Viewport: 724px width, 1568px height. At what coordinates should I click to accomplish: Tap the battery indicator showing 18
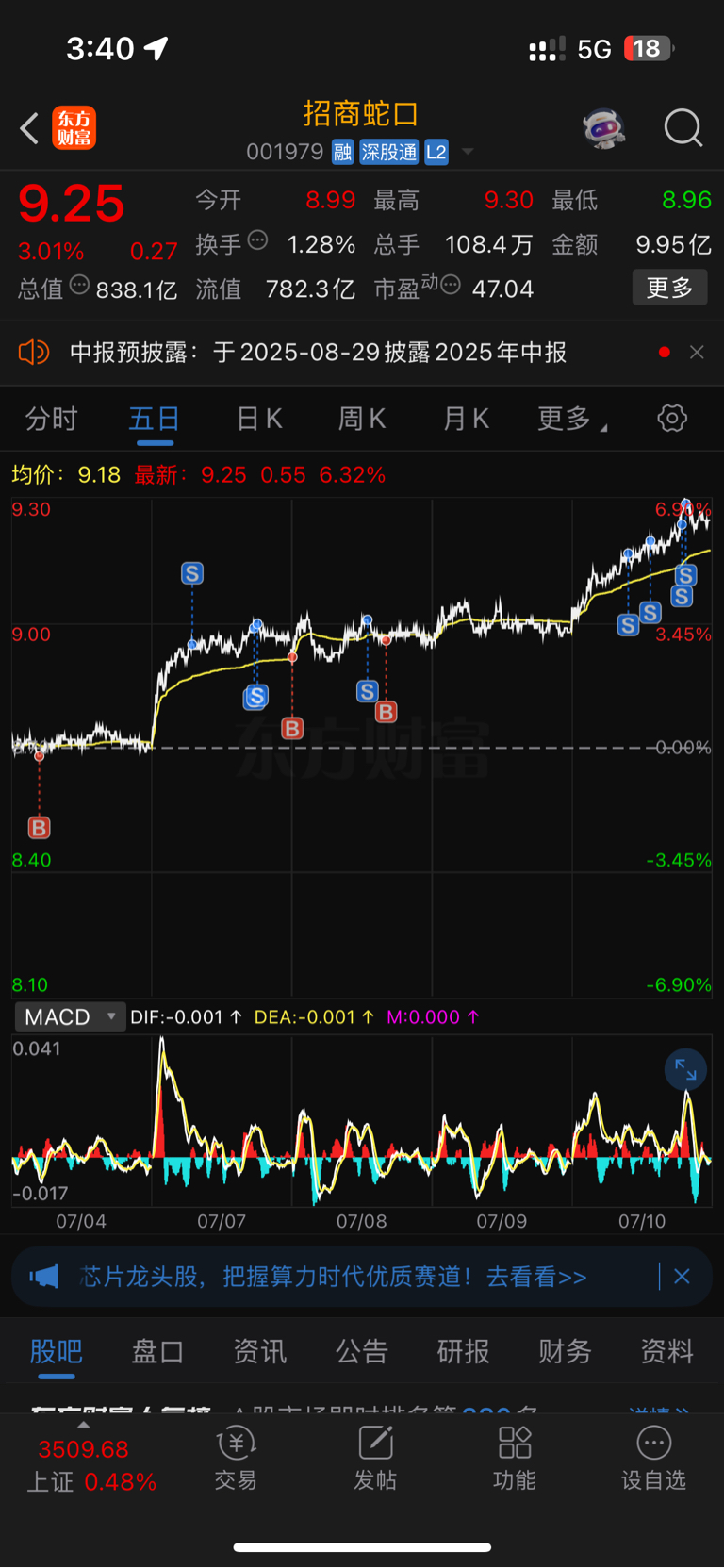coord(650,48)
